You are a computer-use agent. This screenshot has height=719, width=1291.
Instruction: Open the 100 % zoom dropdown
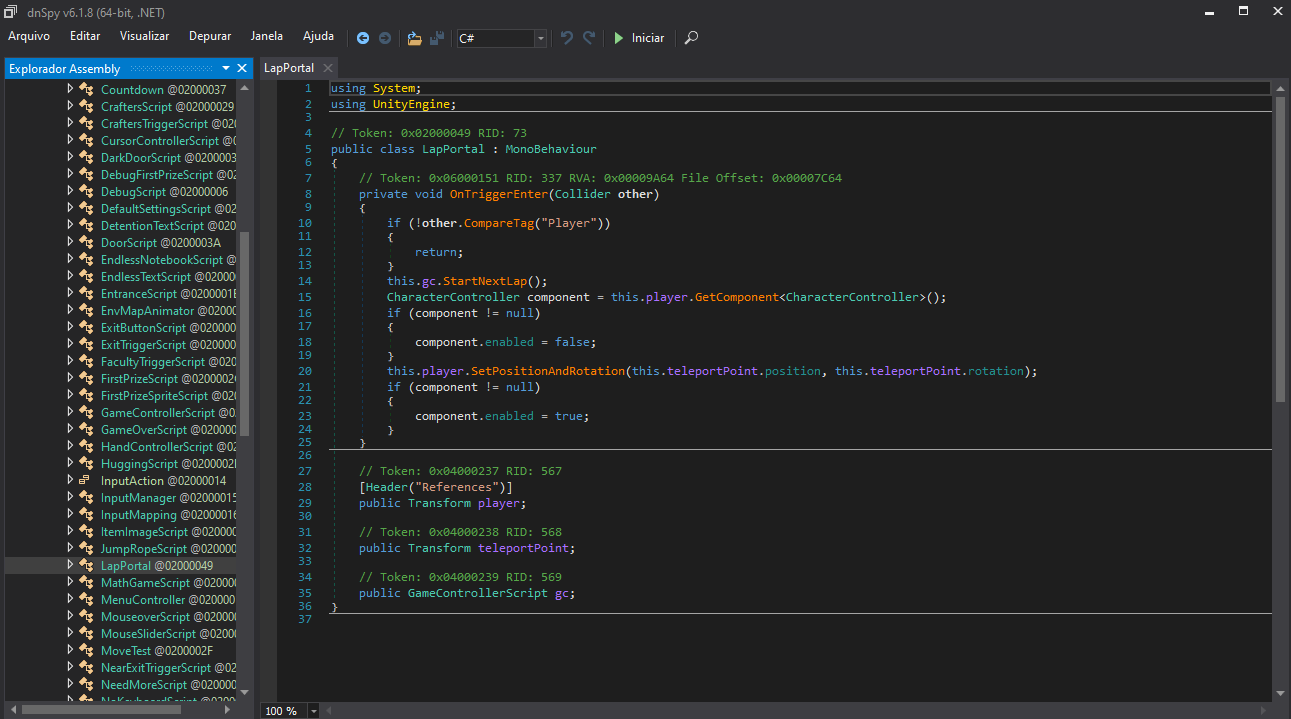(x=313, y=711)
